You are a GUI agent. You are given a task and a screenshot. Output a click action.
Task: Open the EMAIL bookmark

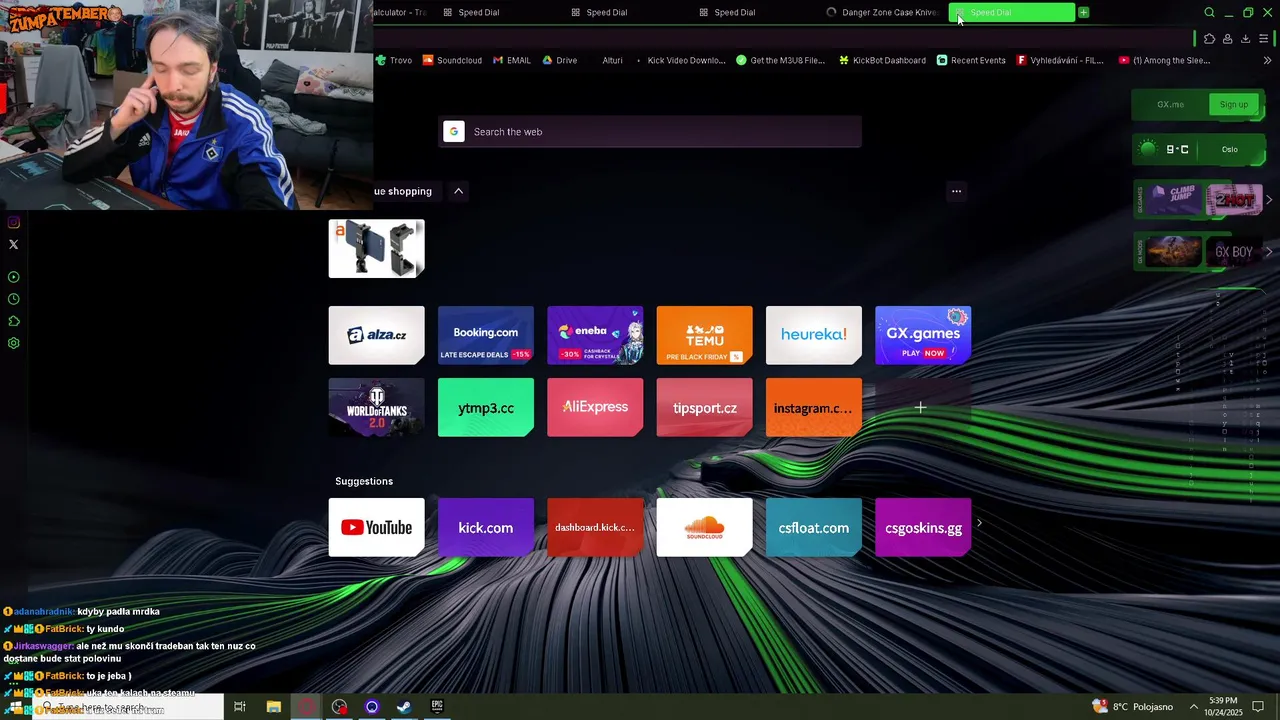pyautogui.click(x=512, y=60)
